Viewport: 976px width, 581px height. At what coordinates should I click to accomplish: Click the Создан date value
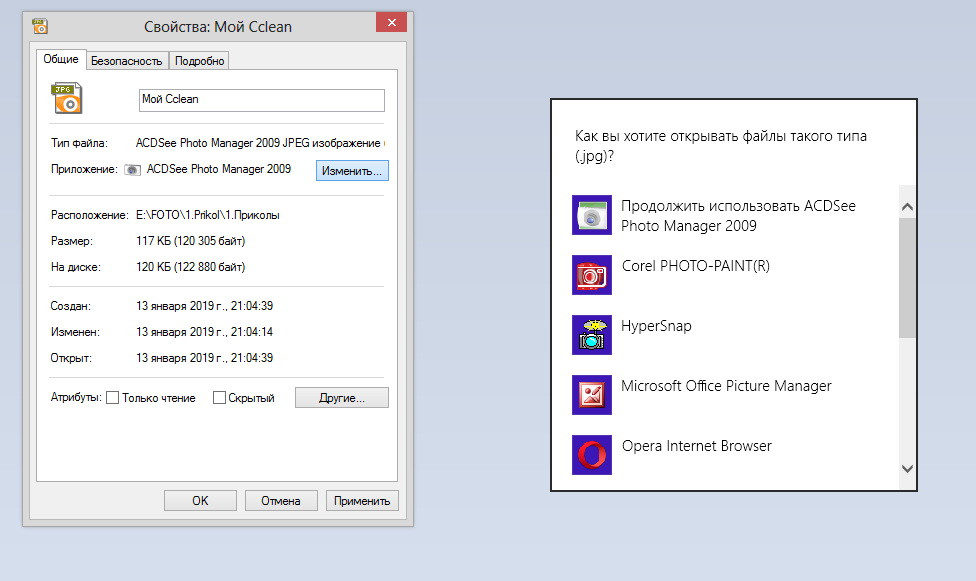pyautogui.click(x=204, y=306)
